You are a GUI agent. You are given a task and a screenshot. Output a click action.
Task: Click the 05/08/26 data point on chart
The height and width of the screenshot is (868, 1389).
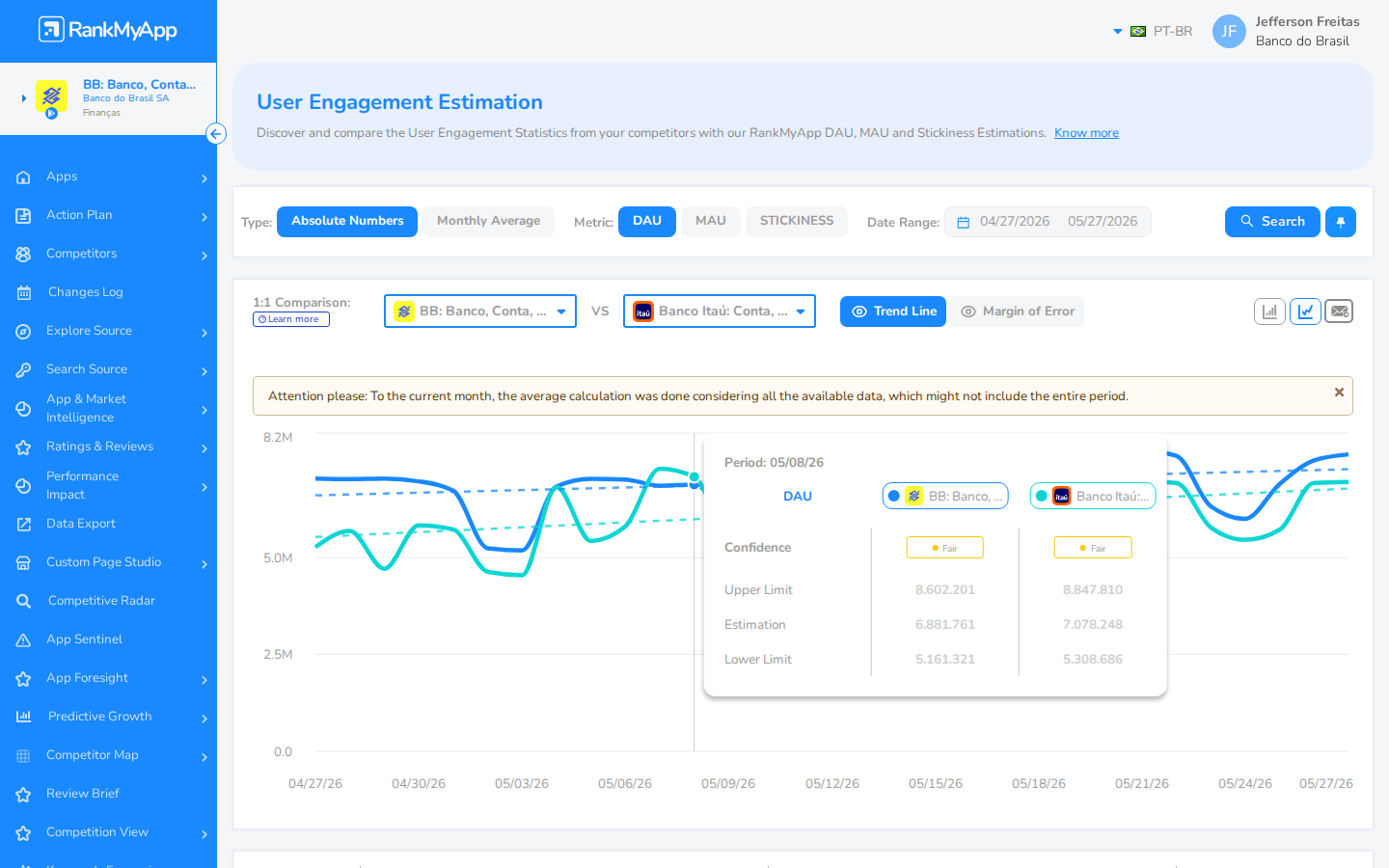pos(694,477)
